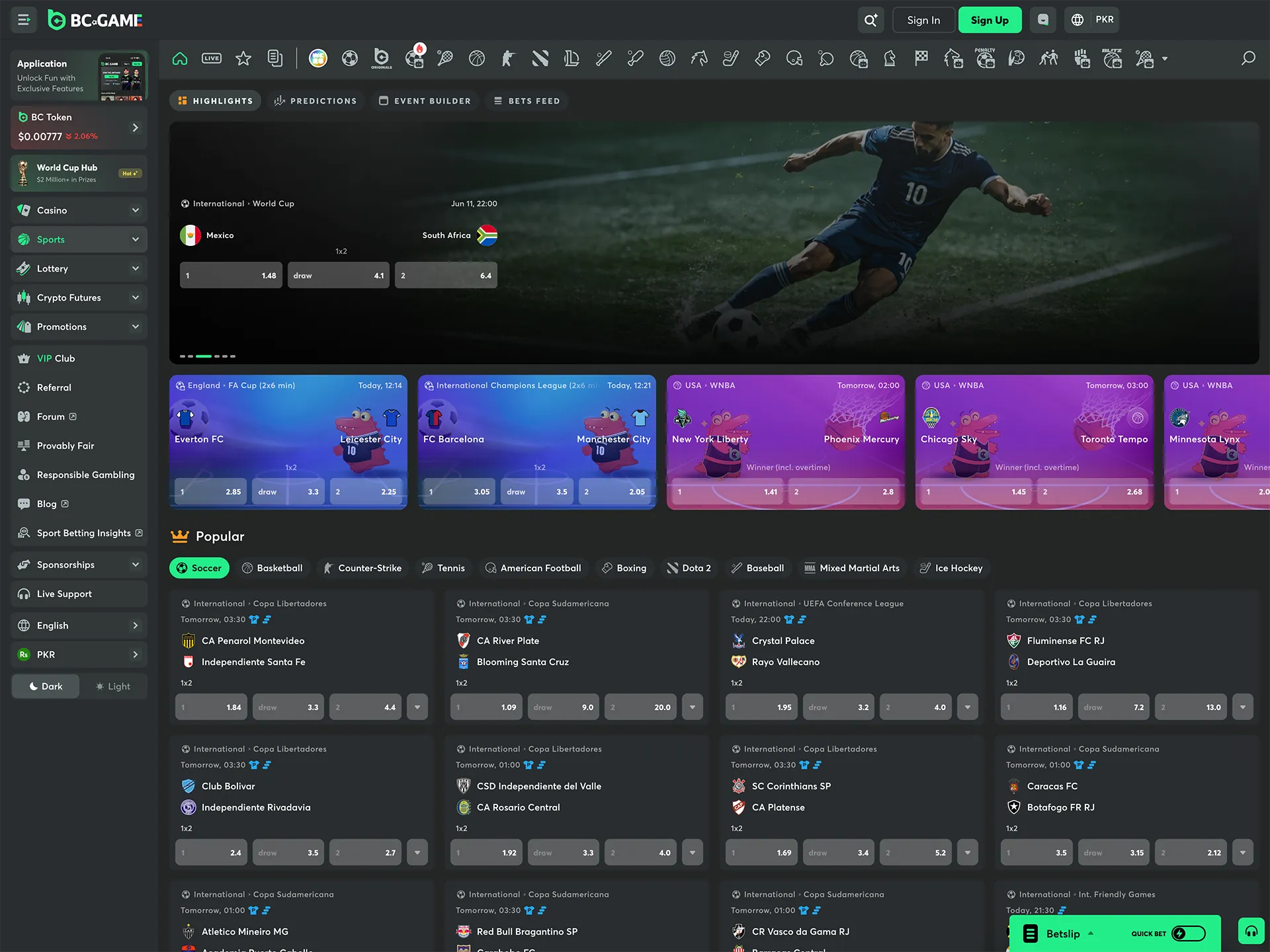
Task: Select the ice hockey icon in sports bar
Action: point(731,59)
